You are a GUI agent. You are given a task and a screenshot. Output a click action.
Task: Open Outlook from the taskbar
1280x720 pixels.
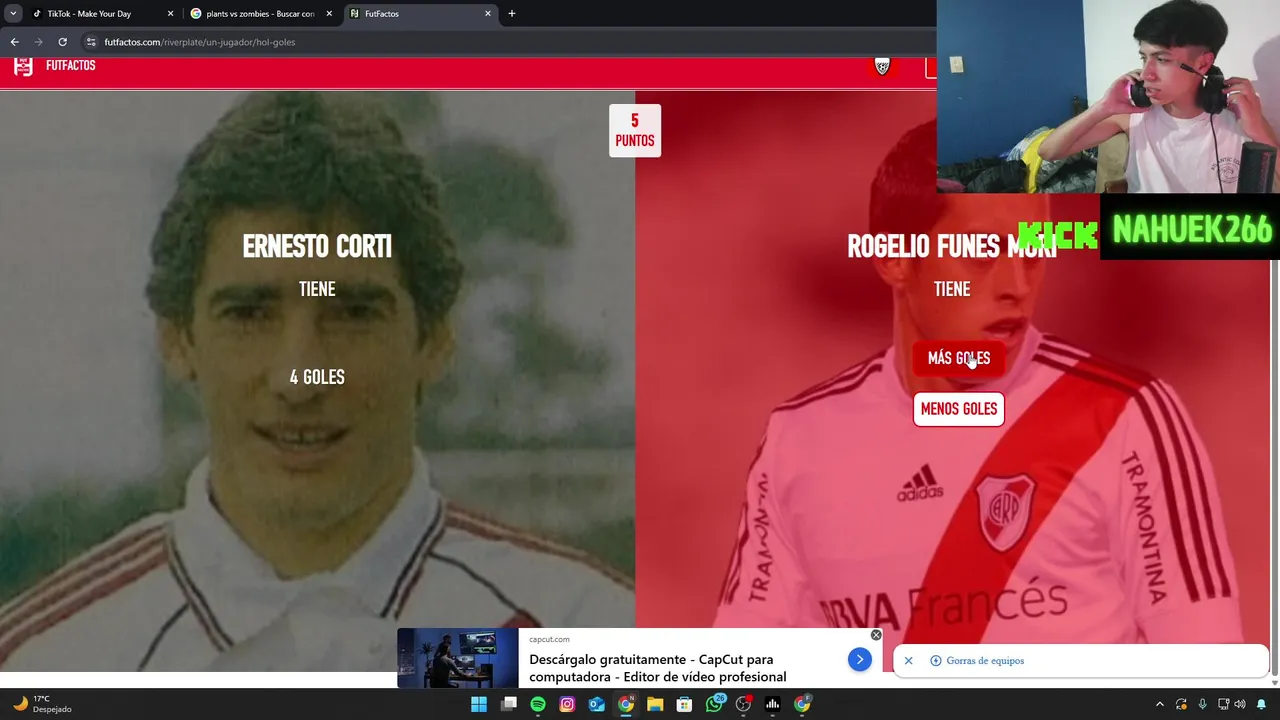pos(597,704)
